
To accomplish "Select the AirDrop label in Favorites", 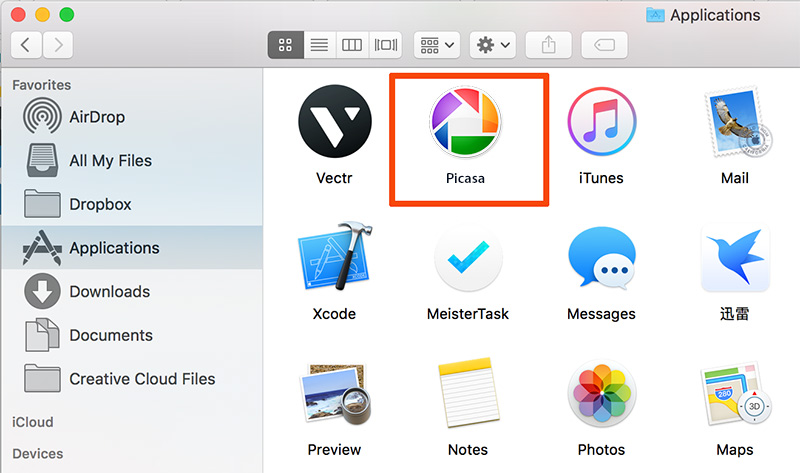I will [97, 117].
